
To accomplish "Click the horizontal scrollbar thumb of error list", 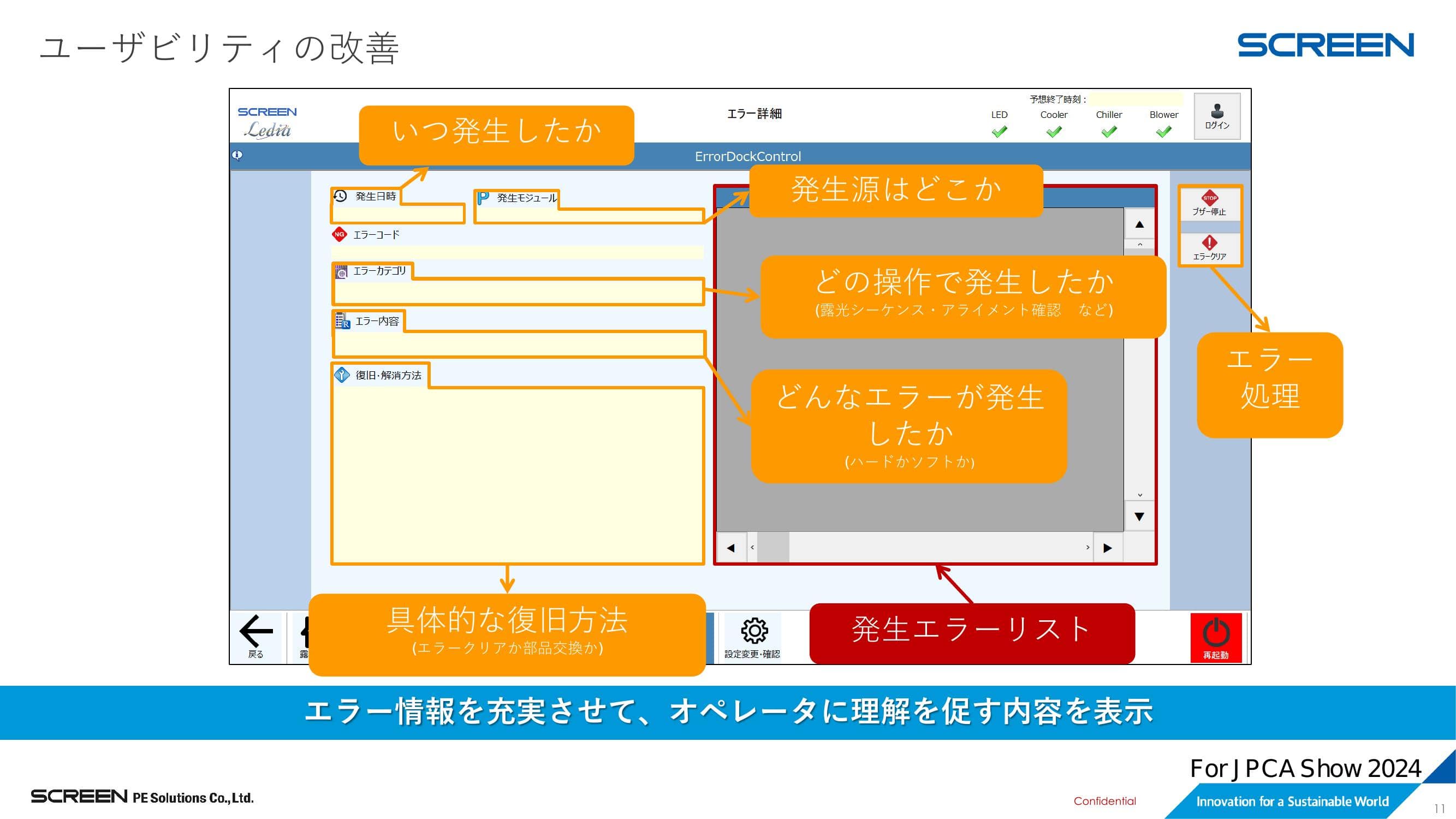I will (772, 547).
